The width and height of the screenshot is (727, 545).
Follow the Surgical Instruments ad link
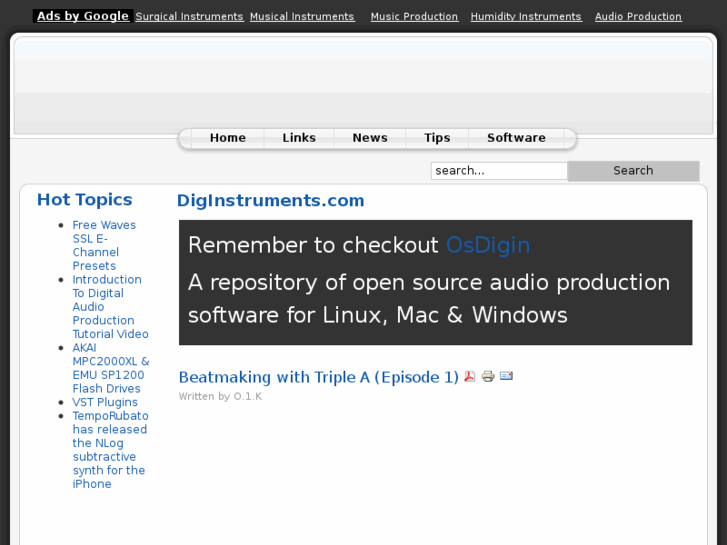(x=189, y=17)
